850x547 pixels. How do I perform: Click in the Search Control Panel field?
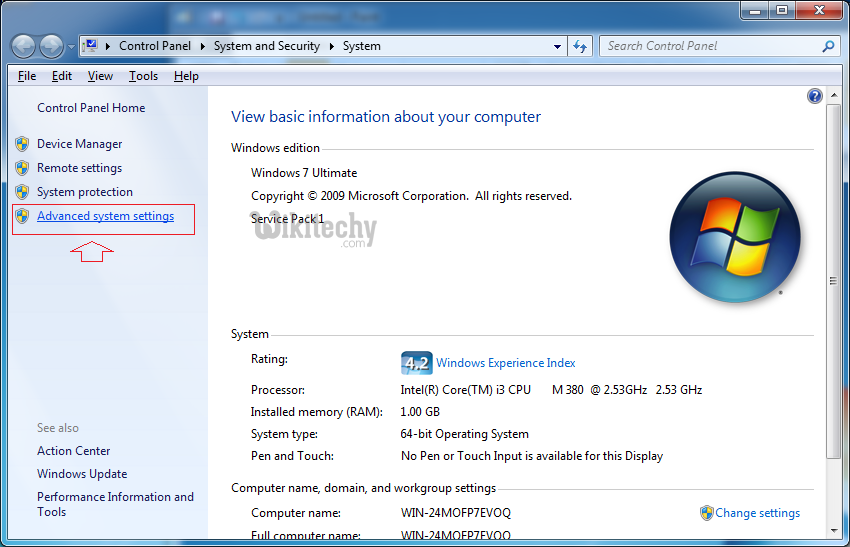pyautogui.click(x=710, y=46)
